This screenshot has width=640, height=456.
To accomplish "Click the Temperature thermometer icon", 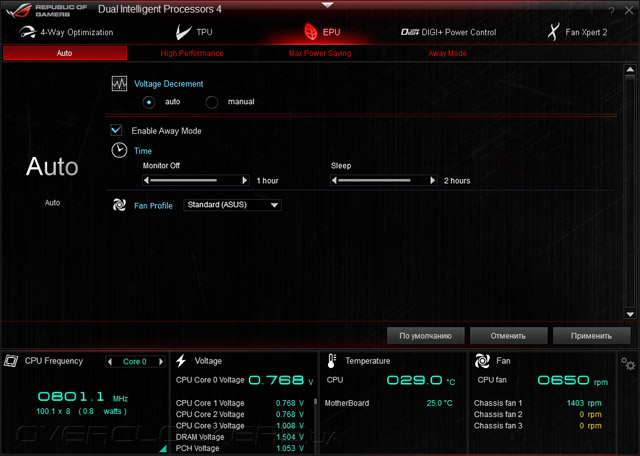I will coord(331,361).
